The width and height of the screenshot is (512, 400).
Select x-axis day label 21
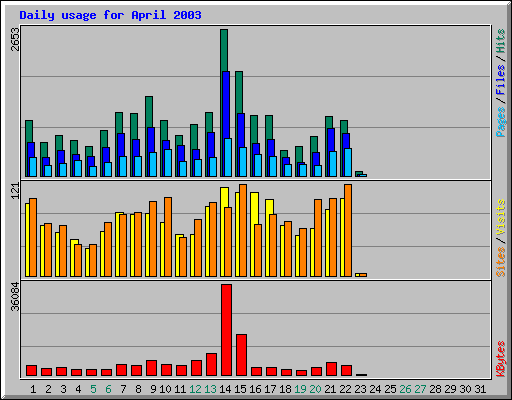coord(330,389)
